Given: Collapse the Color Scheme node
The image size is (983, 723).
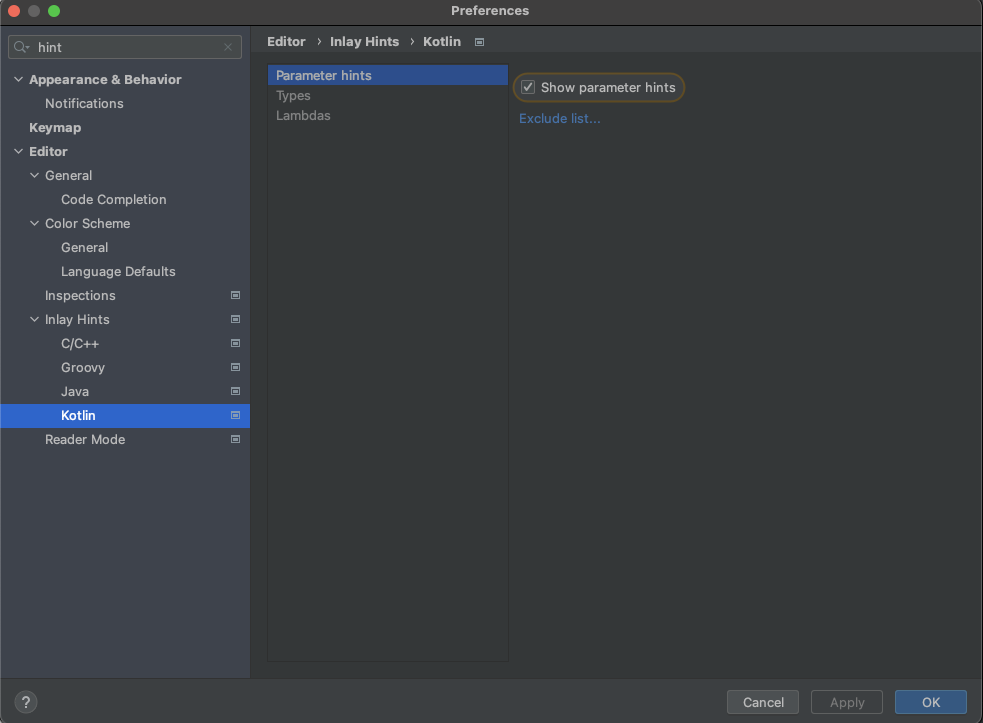Looking at the screenshot, I should point(34,223).
